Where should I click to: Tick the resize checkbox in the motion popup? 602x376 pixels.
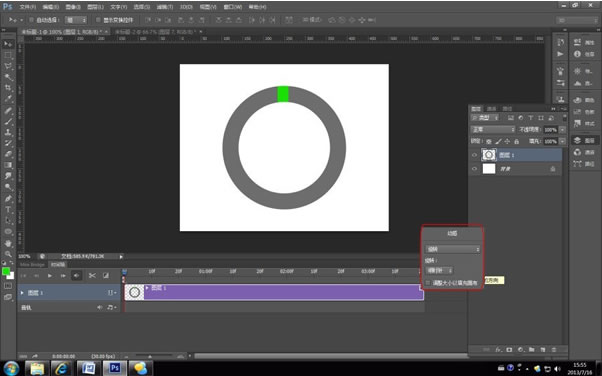(428, 283)
